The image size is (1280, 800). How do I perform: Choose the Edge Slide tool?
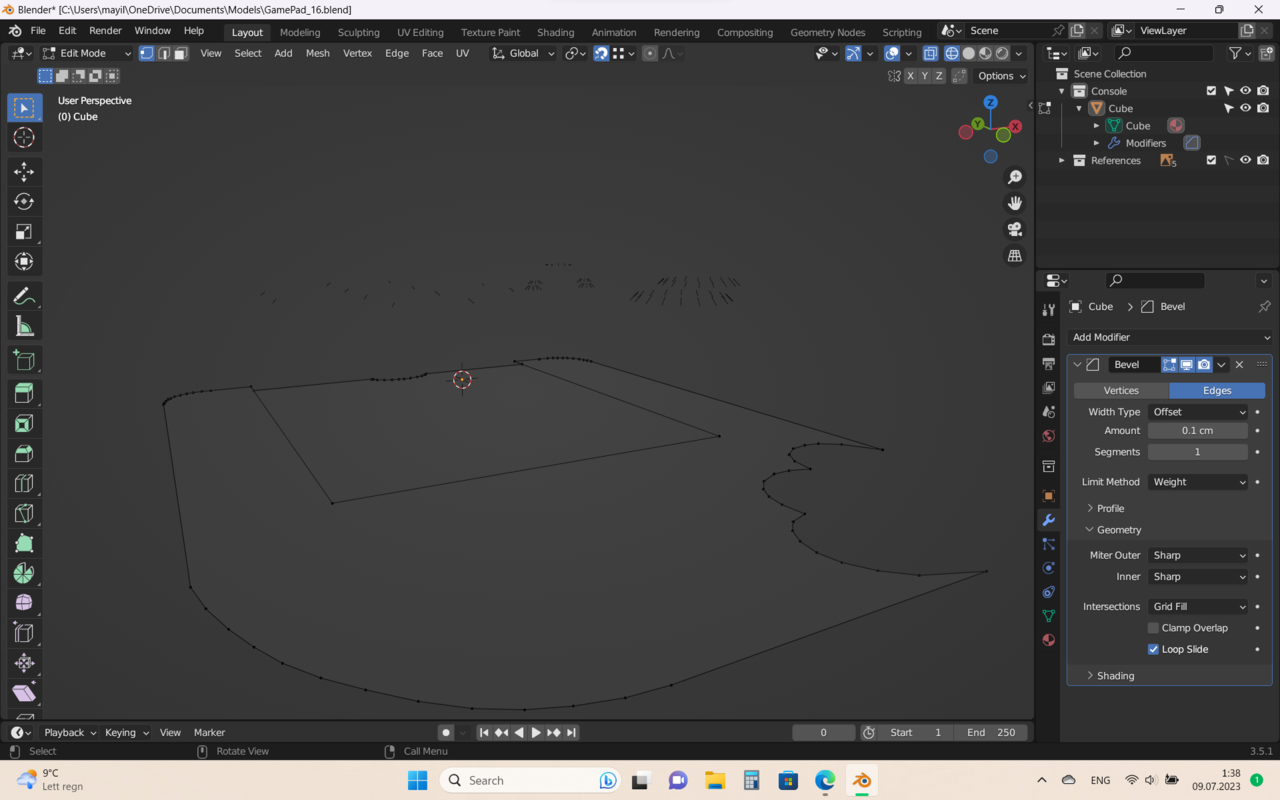pyautogui.click(x=24, y=633)
